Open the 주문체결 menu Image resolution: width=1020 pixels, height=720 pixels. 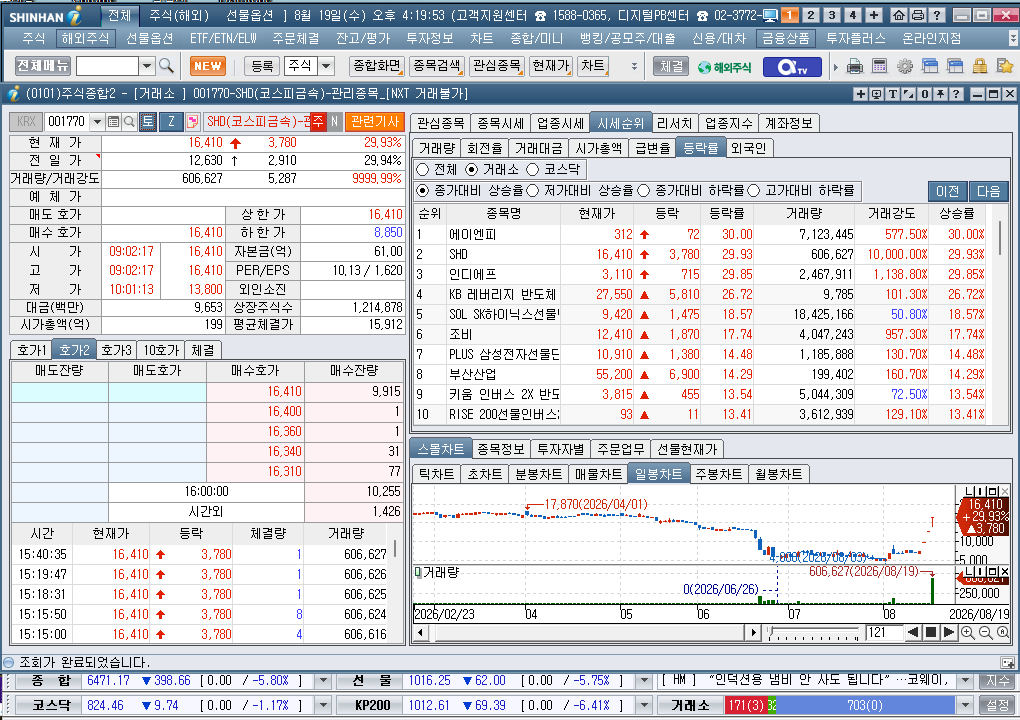(295, 38)
